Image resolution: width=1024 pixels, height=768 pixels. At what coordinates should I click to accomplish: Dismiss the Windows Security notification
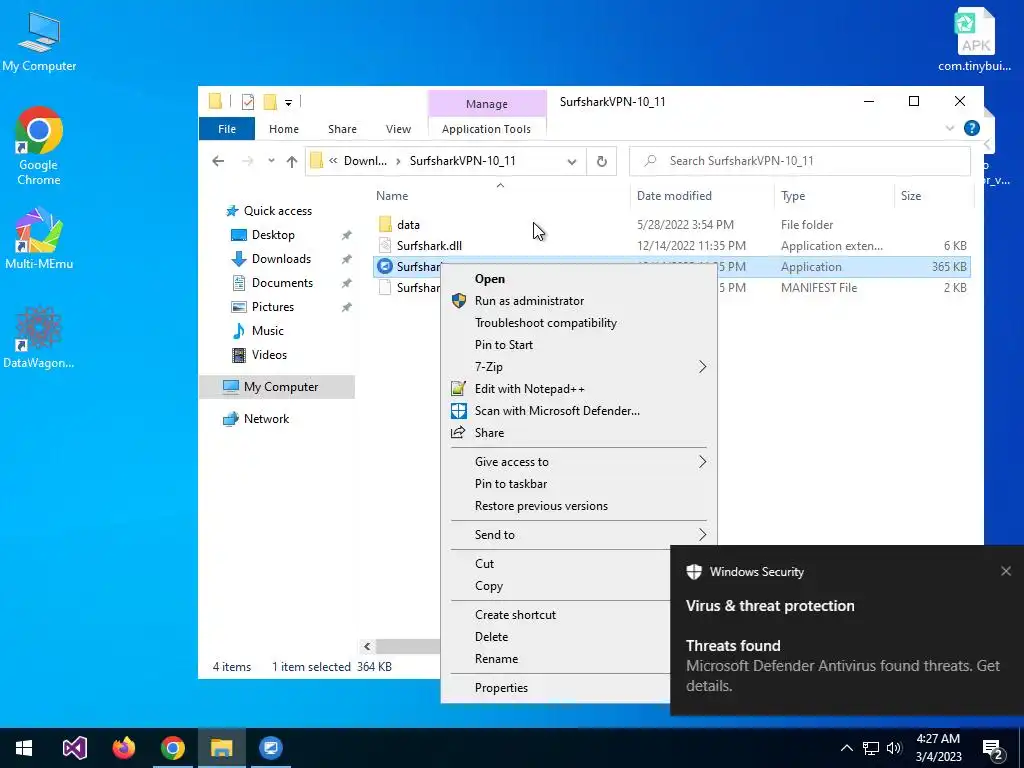1006,571
